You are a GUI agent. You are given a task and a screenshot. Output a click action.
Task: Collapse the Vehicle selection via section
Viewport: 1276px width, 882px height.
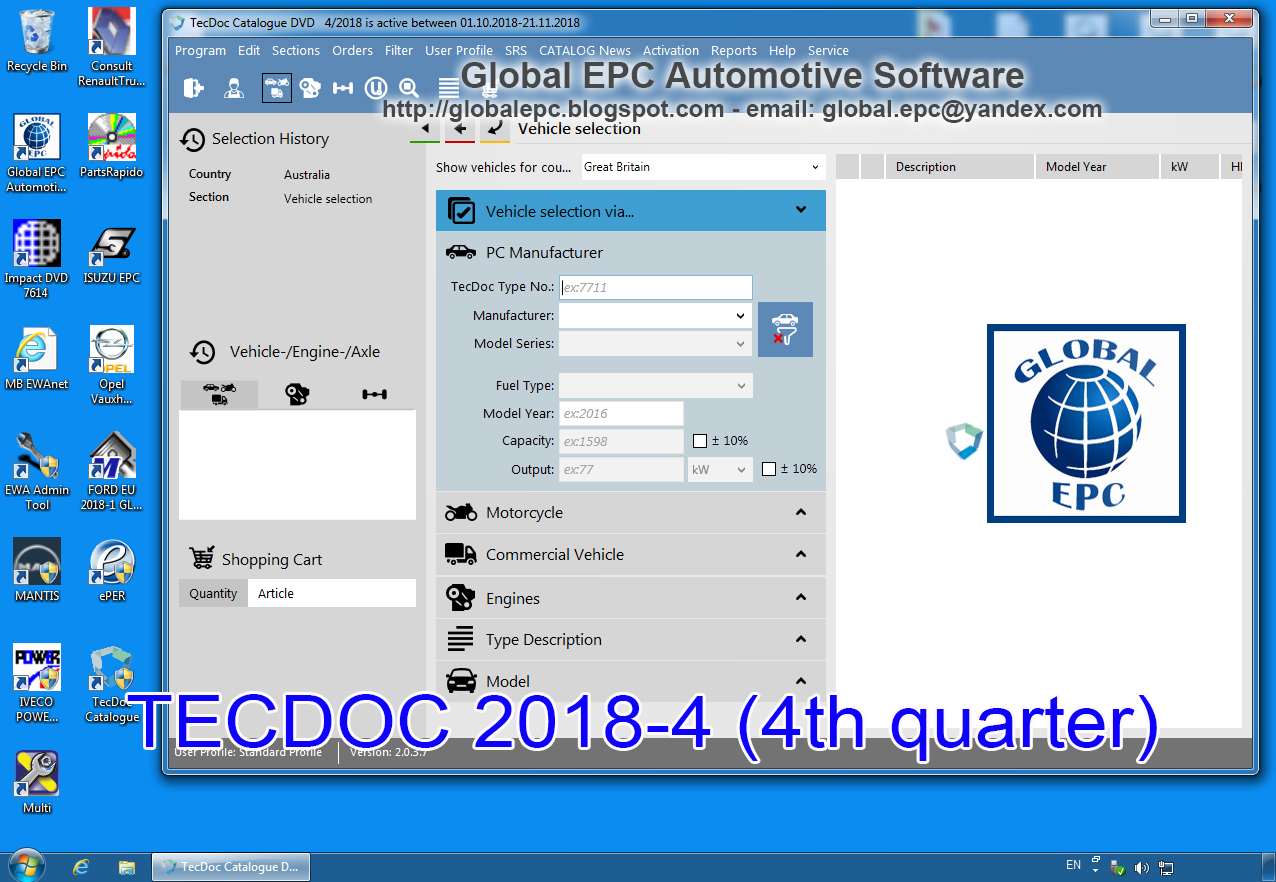[x=631, y=210]
